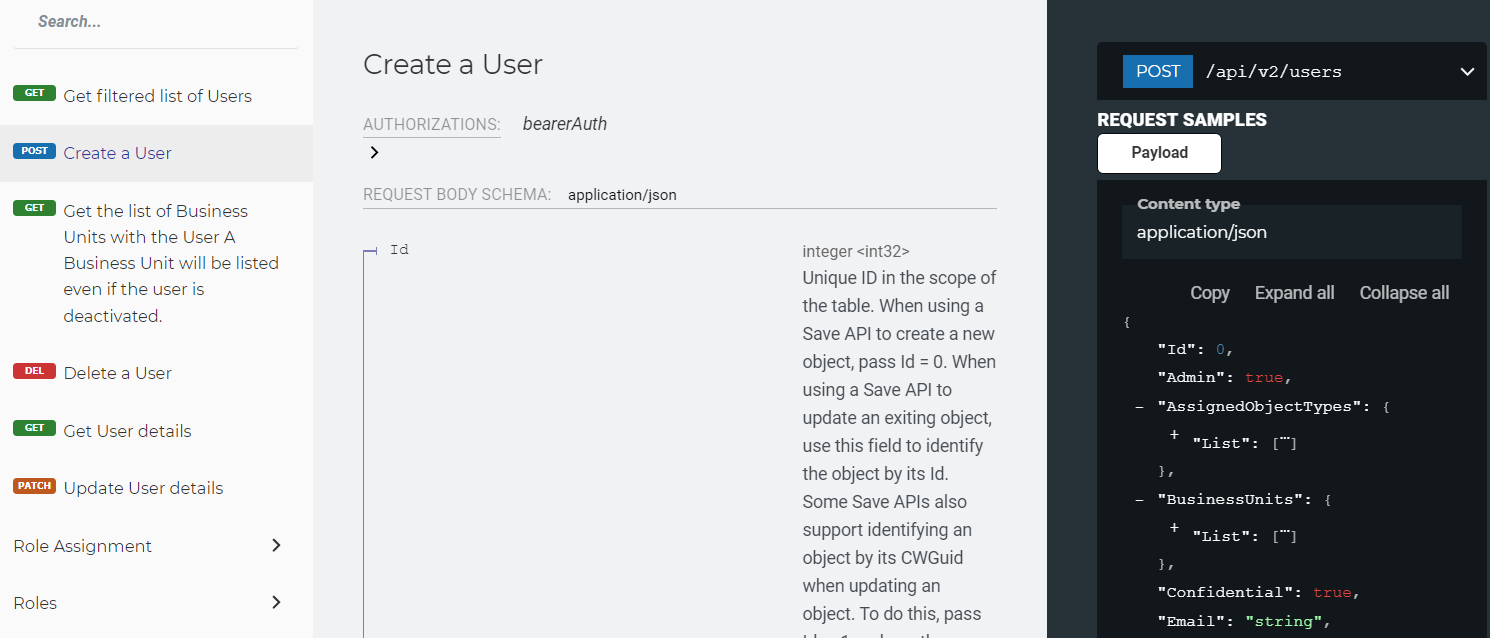Click the PATCH badge beside Update User details

tap(34, 485)
